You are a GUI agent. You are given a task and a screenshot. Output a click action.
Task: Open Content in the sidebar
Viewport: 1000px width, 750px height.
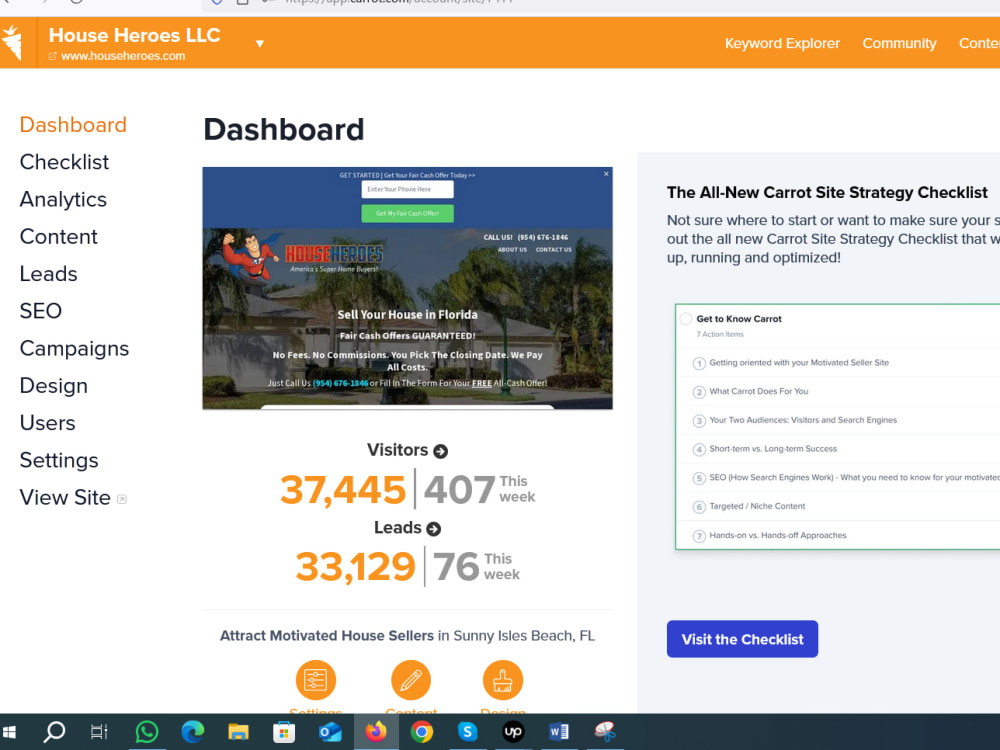pyautogui.click(x=59, y=237)
